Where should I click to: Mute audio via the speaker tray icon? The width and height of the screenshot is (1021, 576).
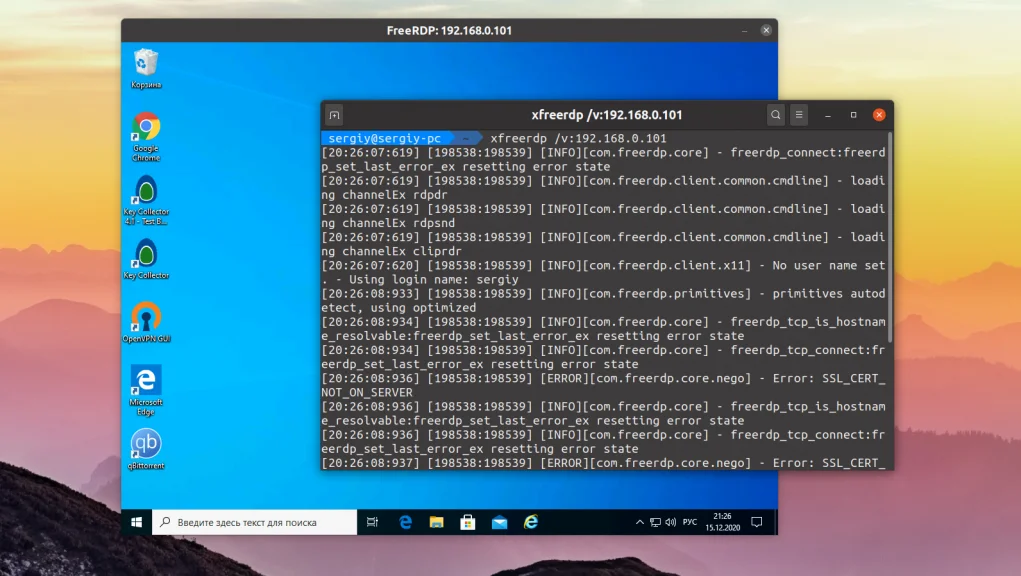pyautogui.click(x=670, y=521)
